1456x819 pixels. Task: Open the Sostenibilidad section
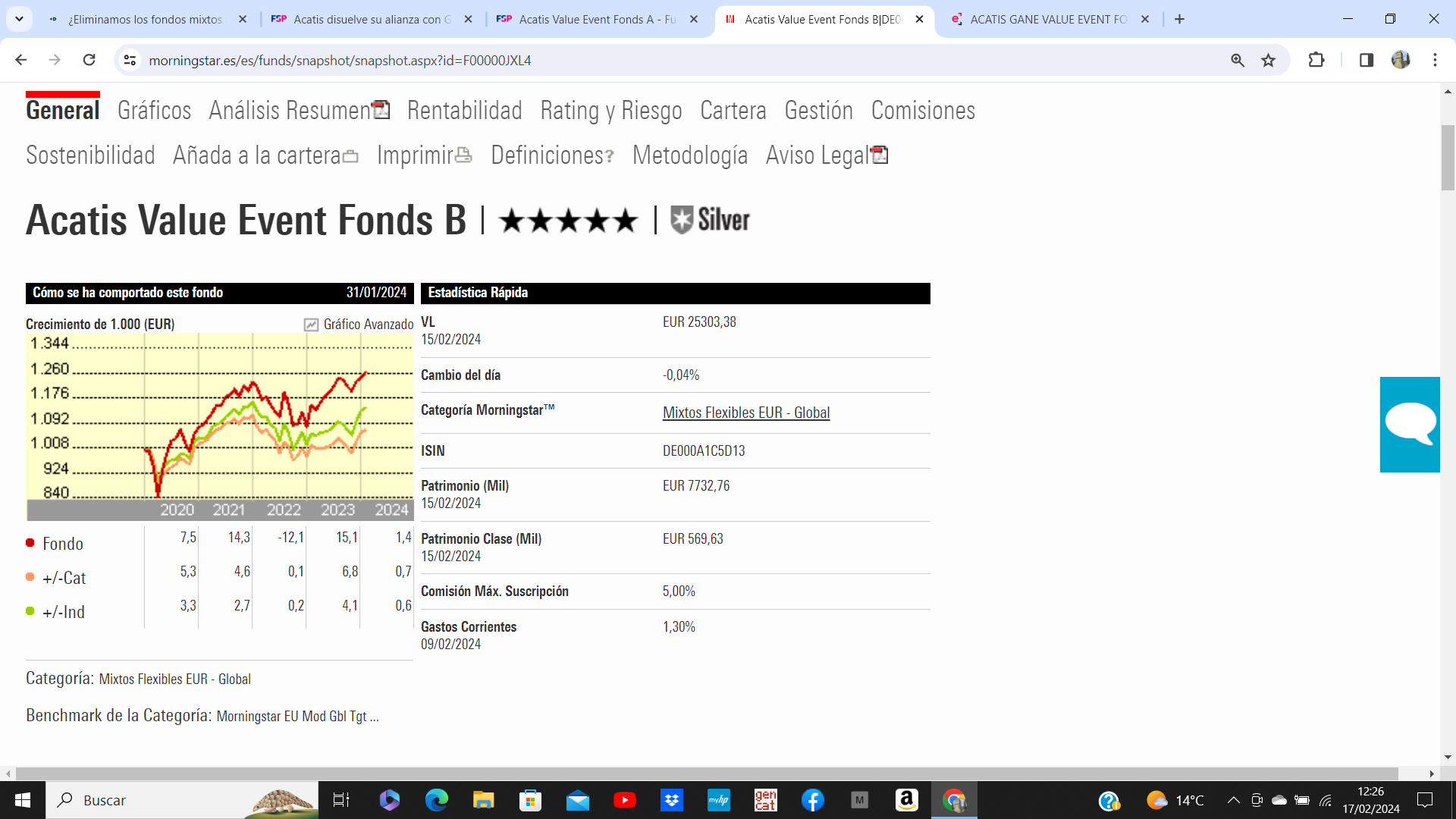coord(90,155)
